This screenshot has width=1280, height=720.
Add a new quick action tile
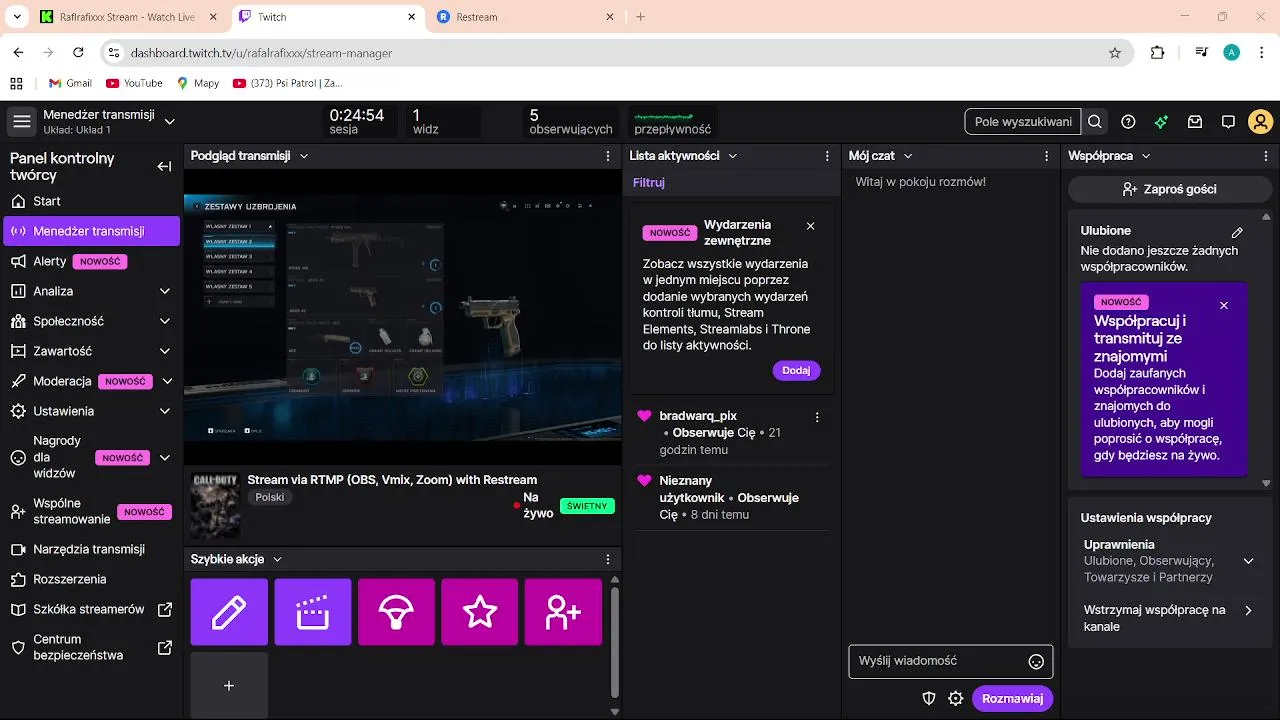(229, 685)
